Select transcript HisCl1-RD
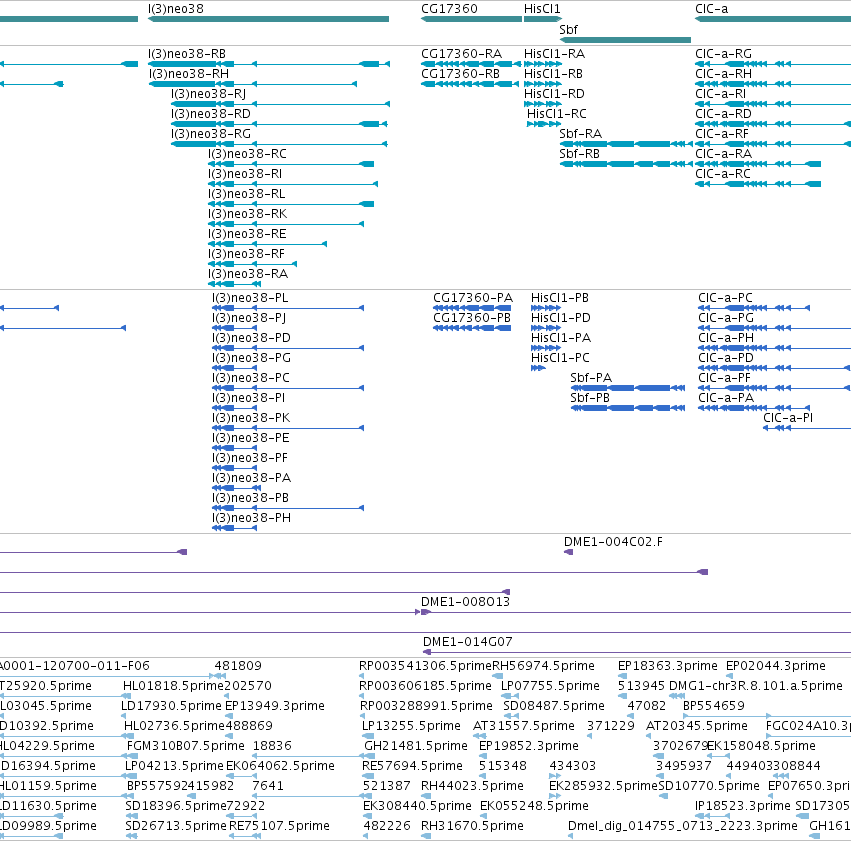Screen dimensions: 851x841 coord(543,104)
